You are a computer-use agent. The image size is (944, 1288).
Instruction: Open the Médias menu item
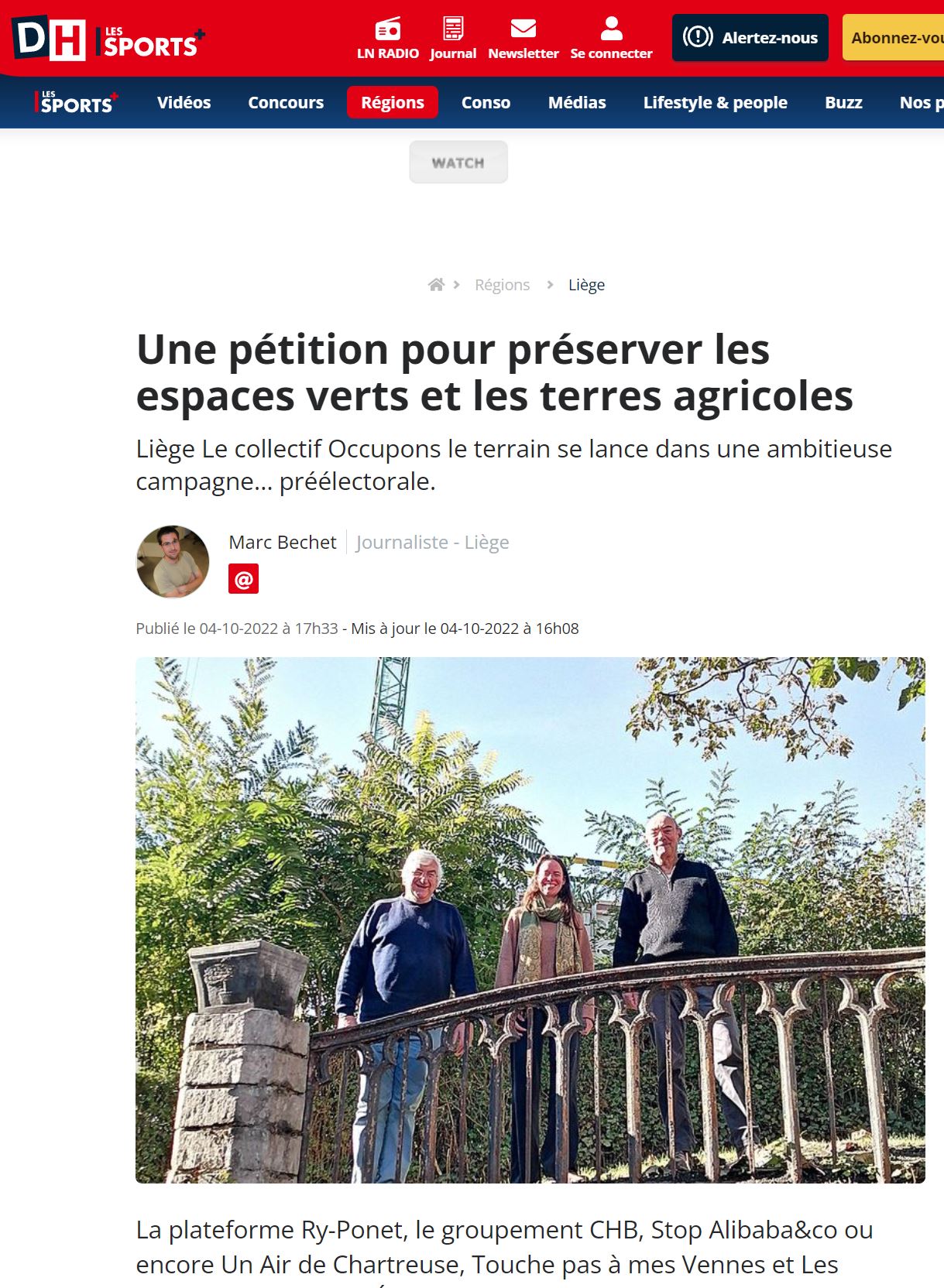point(577,102)
